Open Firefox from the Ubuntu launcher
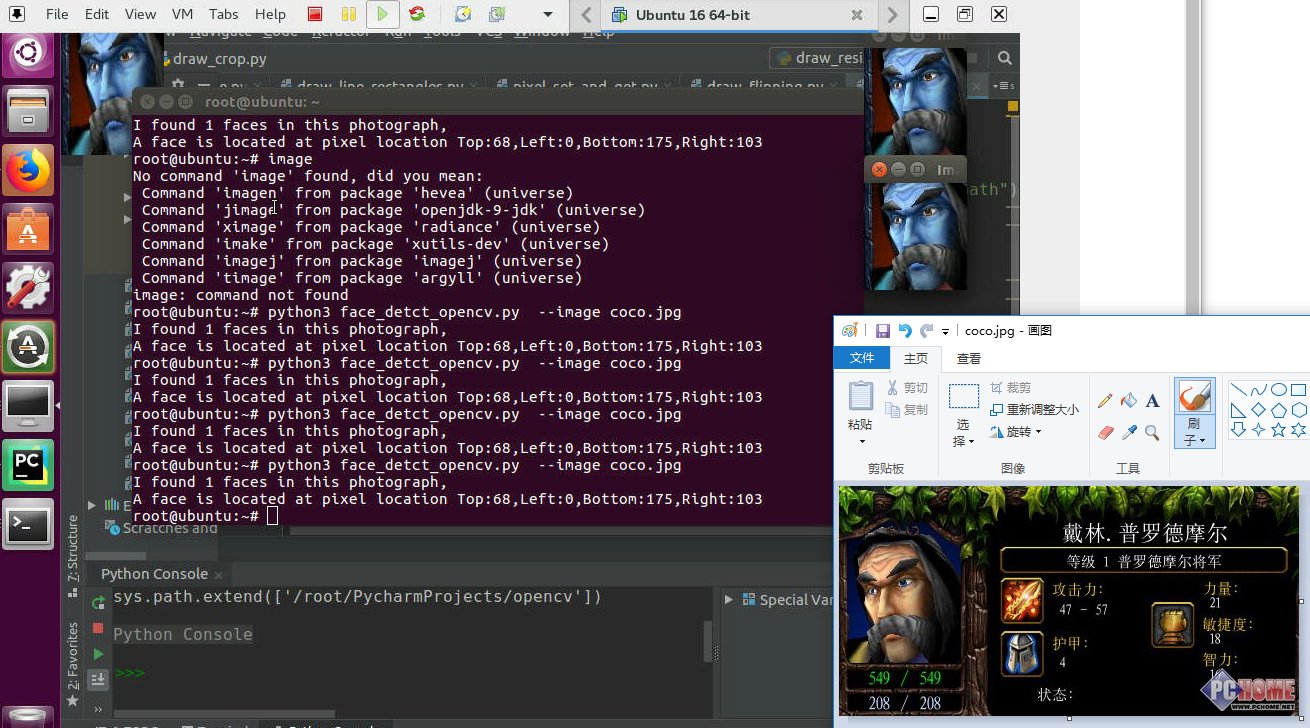 coord(28,170)
